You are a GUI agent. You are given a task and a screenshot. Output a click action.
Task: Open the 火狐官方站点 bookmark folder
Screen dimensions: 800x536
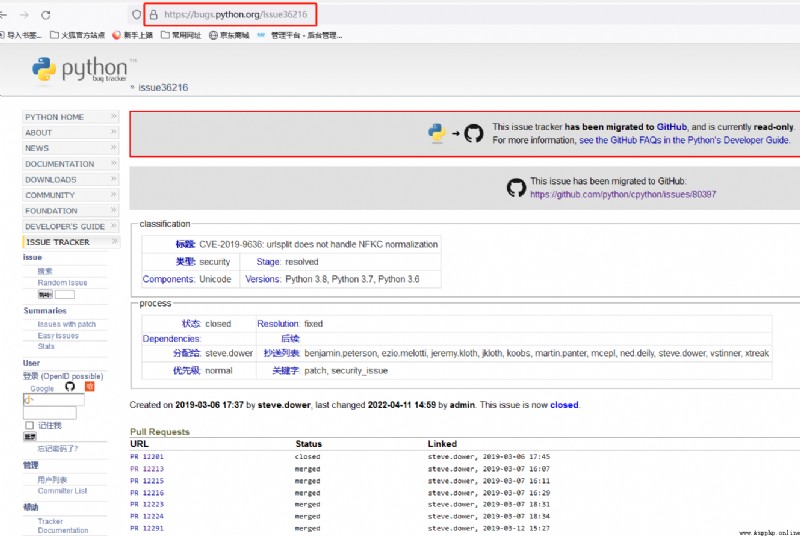pos(78,35)
